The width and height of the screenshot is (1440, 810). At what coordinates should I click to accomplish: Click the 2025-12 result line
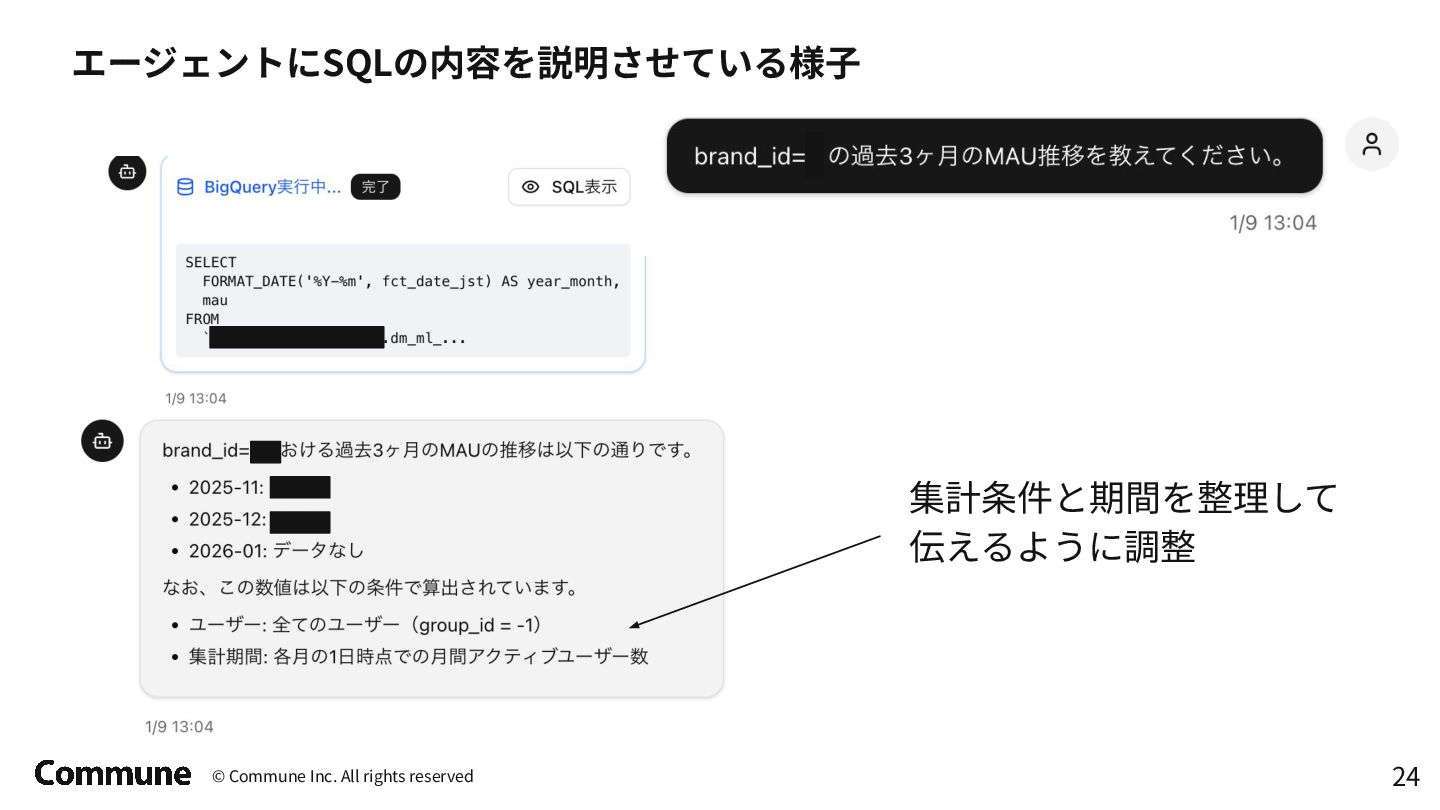tap(260, 520)
